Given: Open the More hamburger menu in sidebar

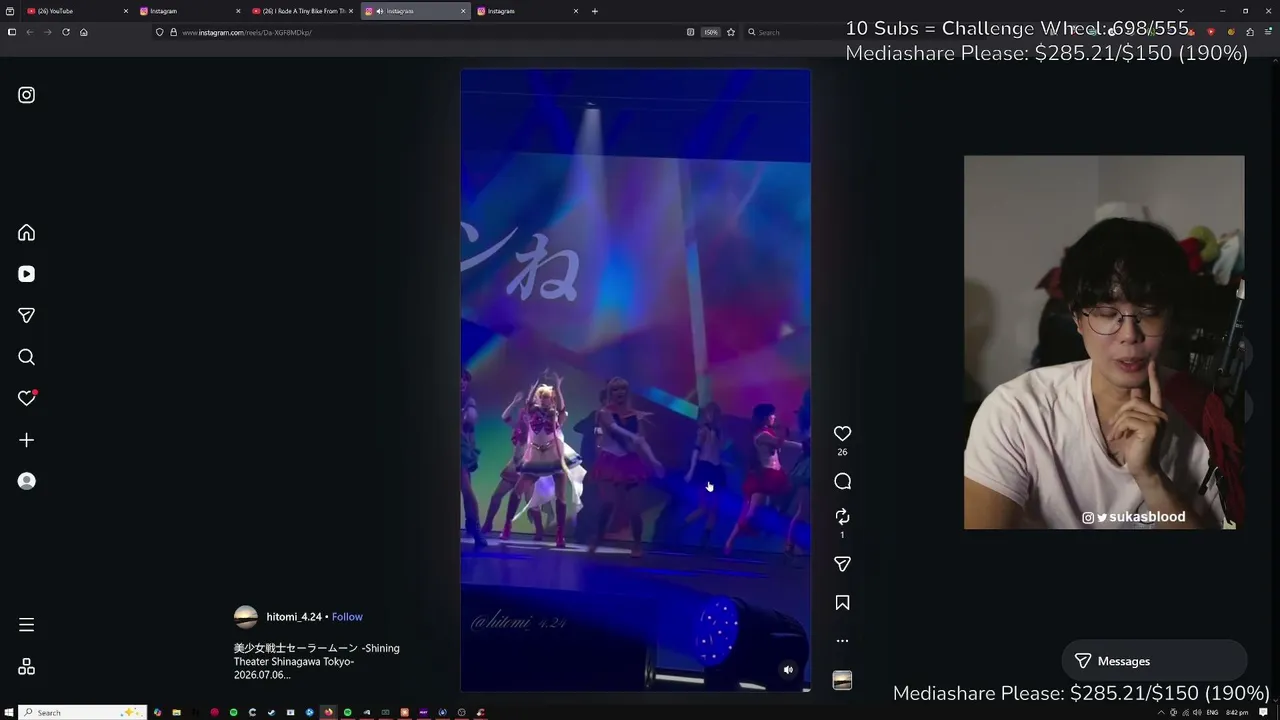Looking at the screenshot, I should (27, 625).
